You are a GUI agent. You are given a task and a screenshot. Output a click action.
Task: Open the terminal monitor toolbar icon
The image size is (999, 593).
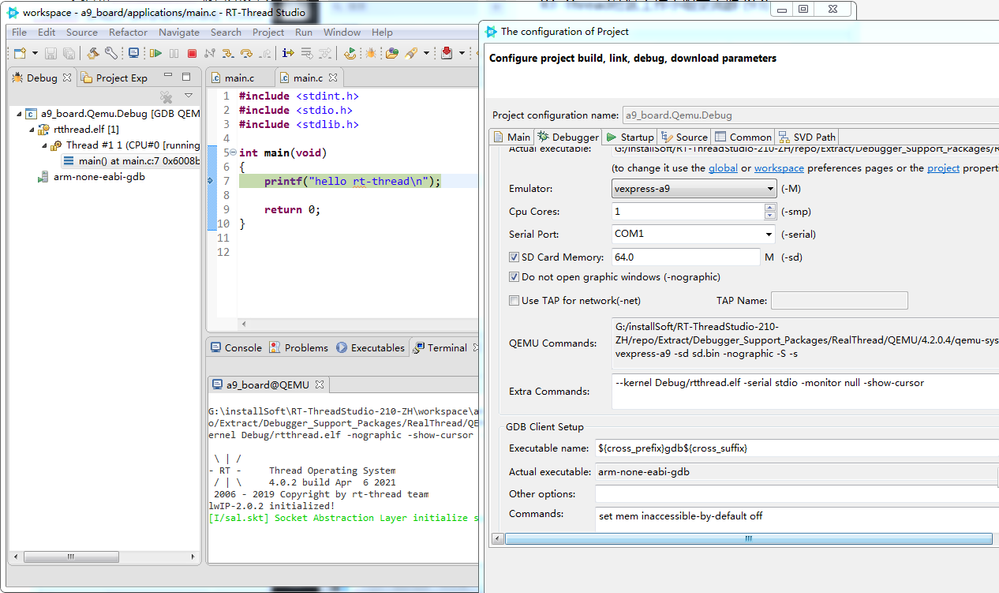(133, 54)
